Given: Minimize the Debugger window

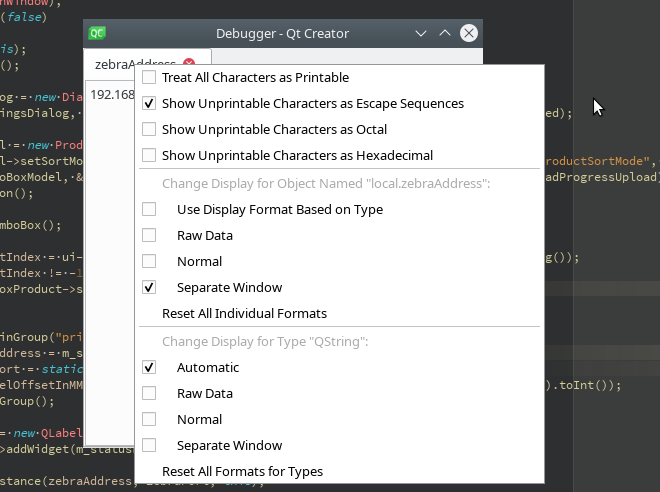Looking at the screenshot, I should click(x=422, y=33).
